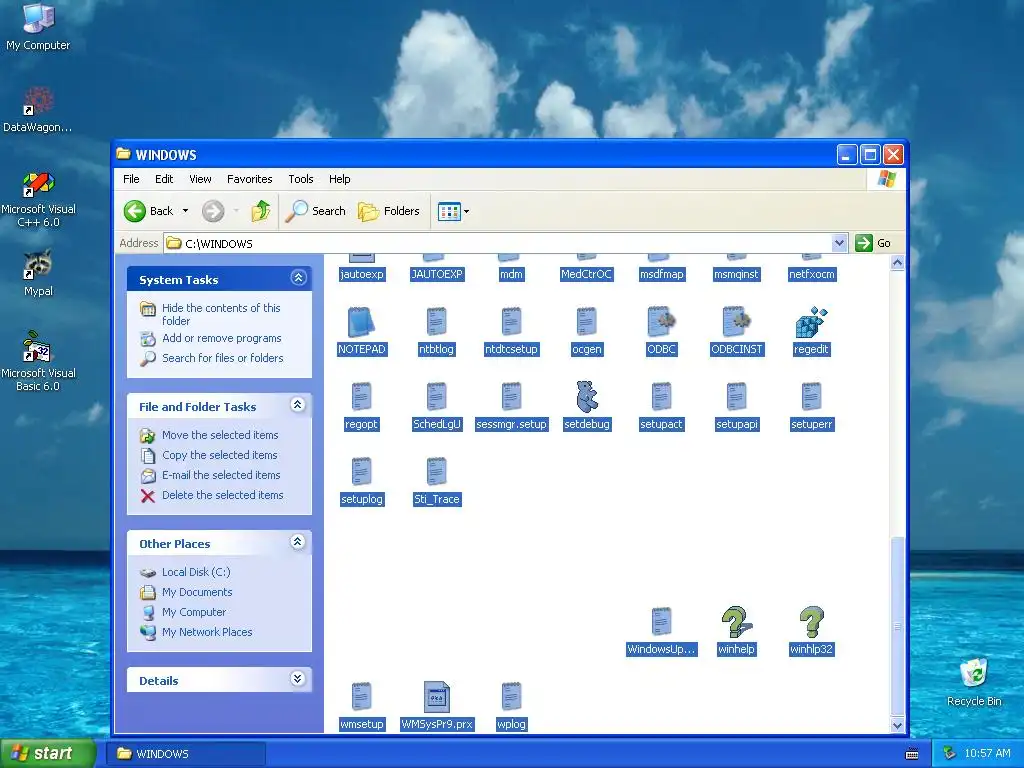Select the ntdtcsetup log file

(511, 322)
